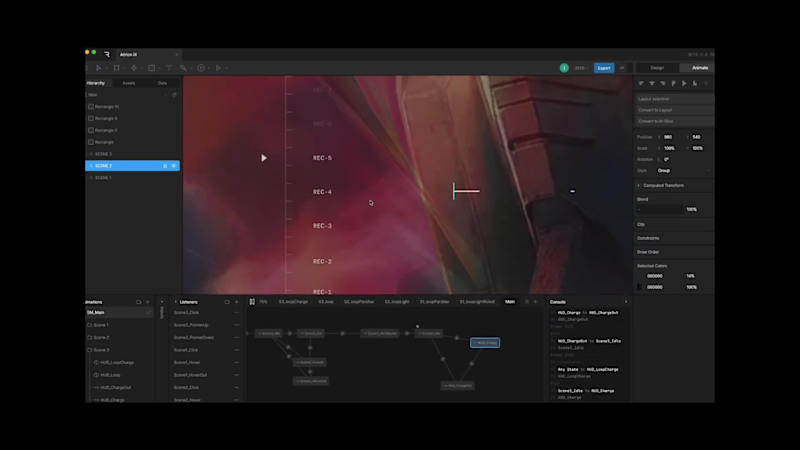Click second Selected Colors swatch

pos(639,287)
